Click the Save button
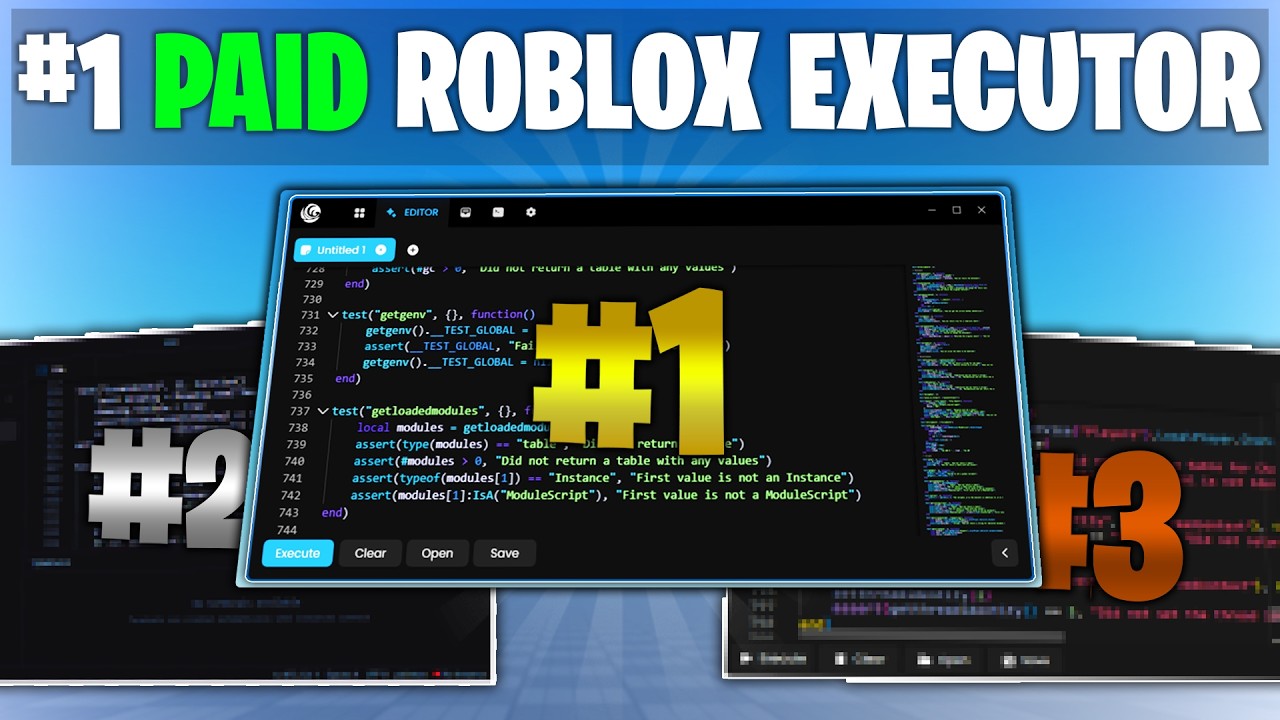Image resolution: width=1280 pixels, height=720 pixels. pos(504,553)
